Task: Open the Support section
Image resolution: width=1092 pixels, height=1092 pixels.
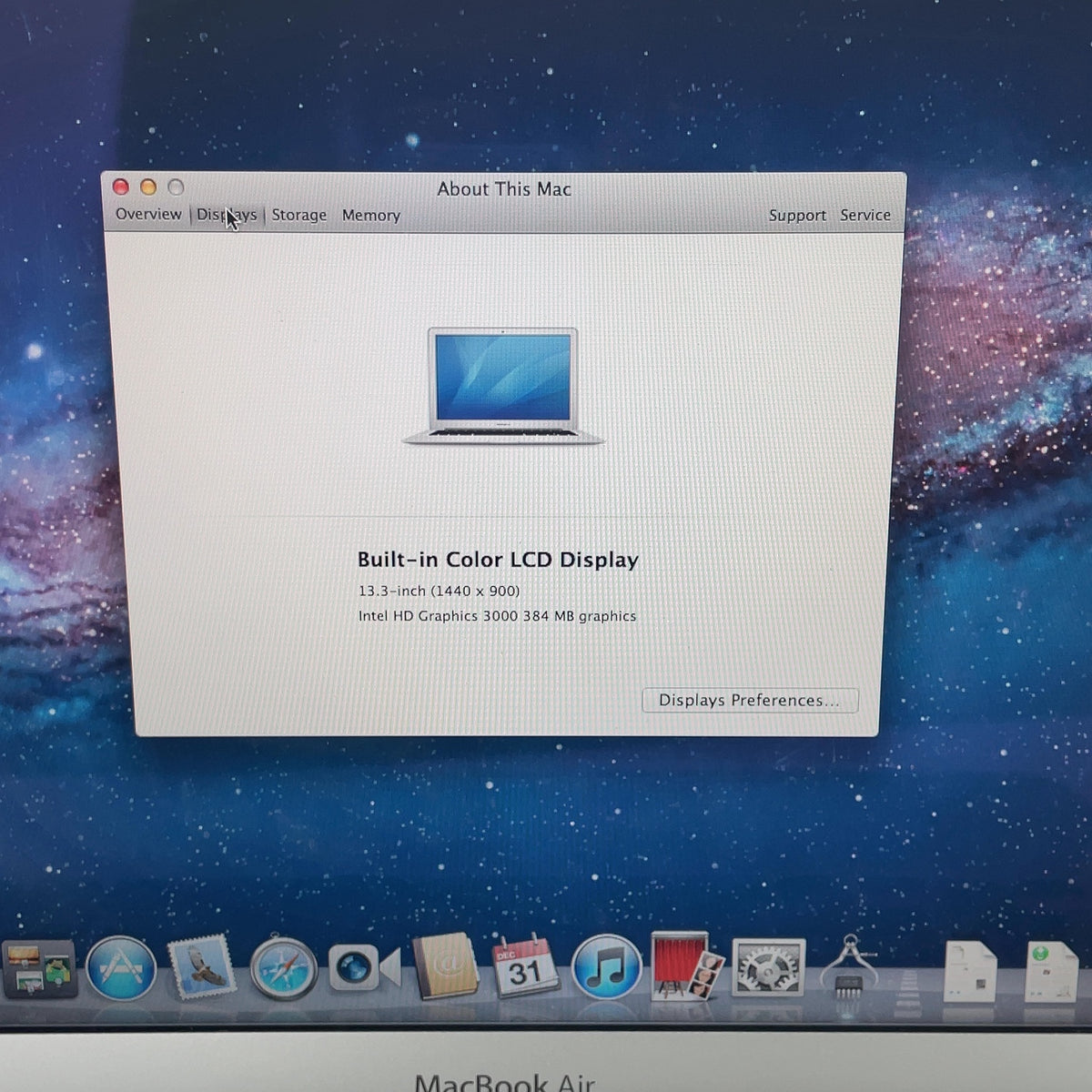Action: (797, 216)
